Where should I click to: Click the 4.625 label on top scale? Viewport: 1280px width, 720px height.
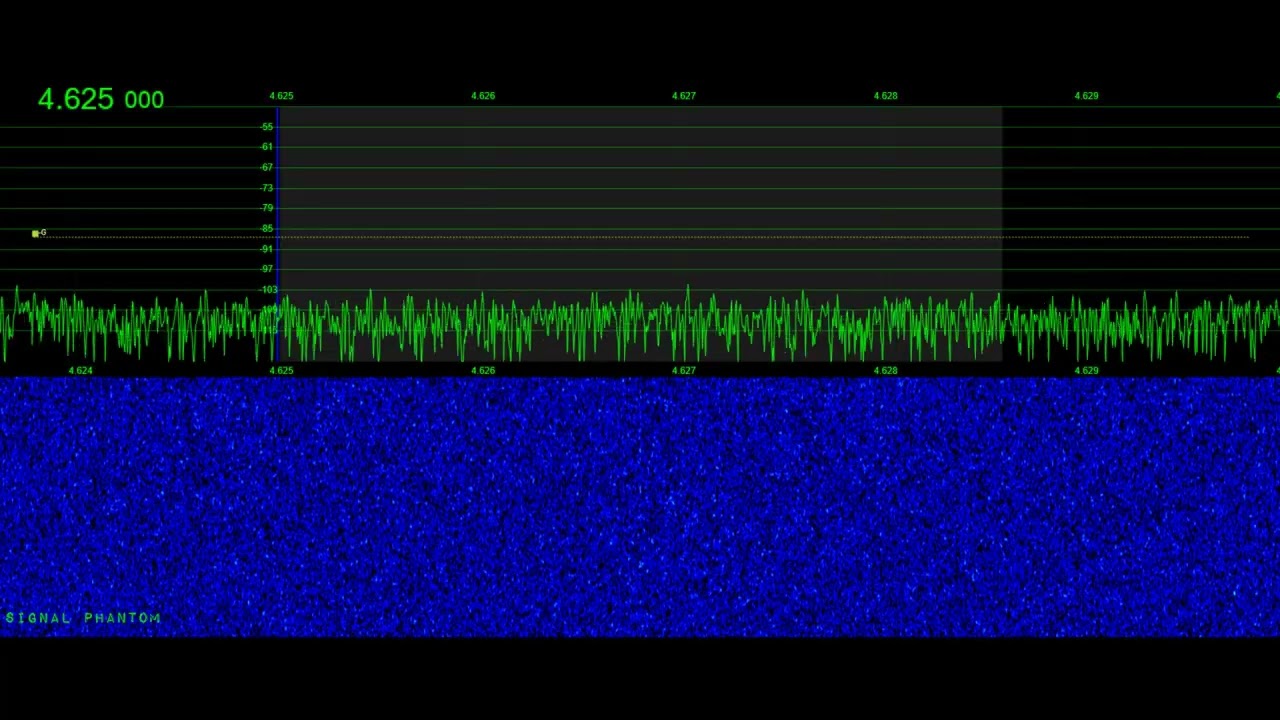tap(282, 96)
